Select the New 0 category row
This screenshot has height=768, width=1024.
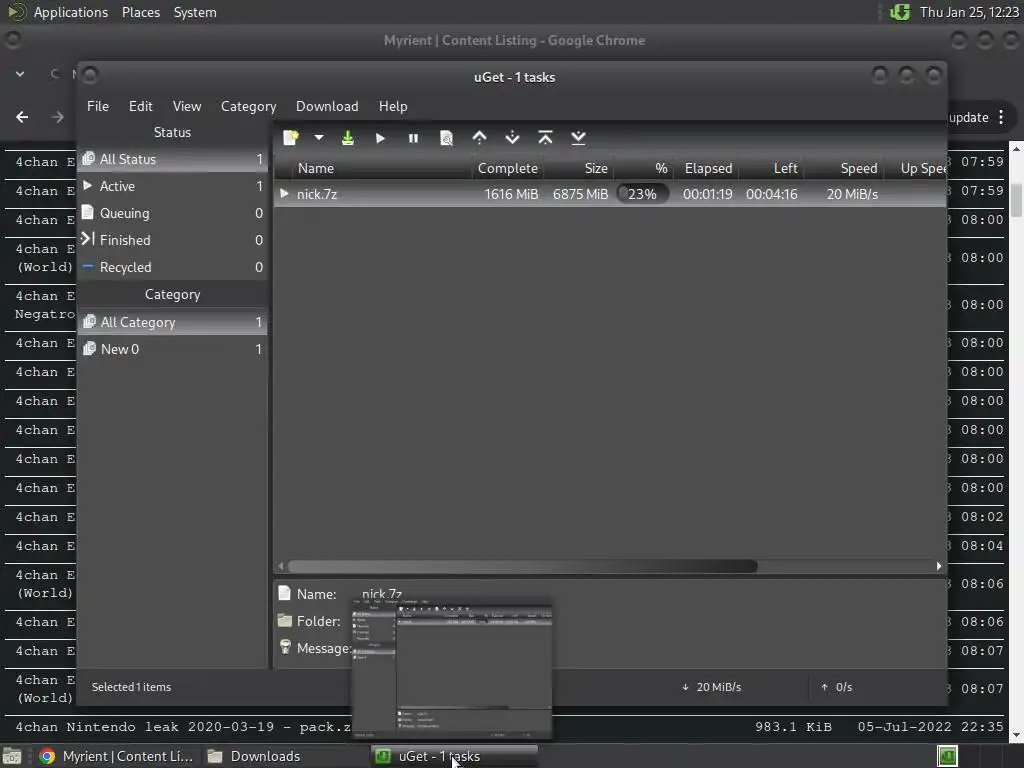173,349
